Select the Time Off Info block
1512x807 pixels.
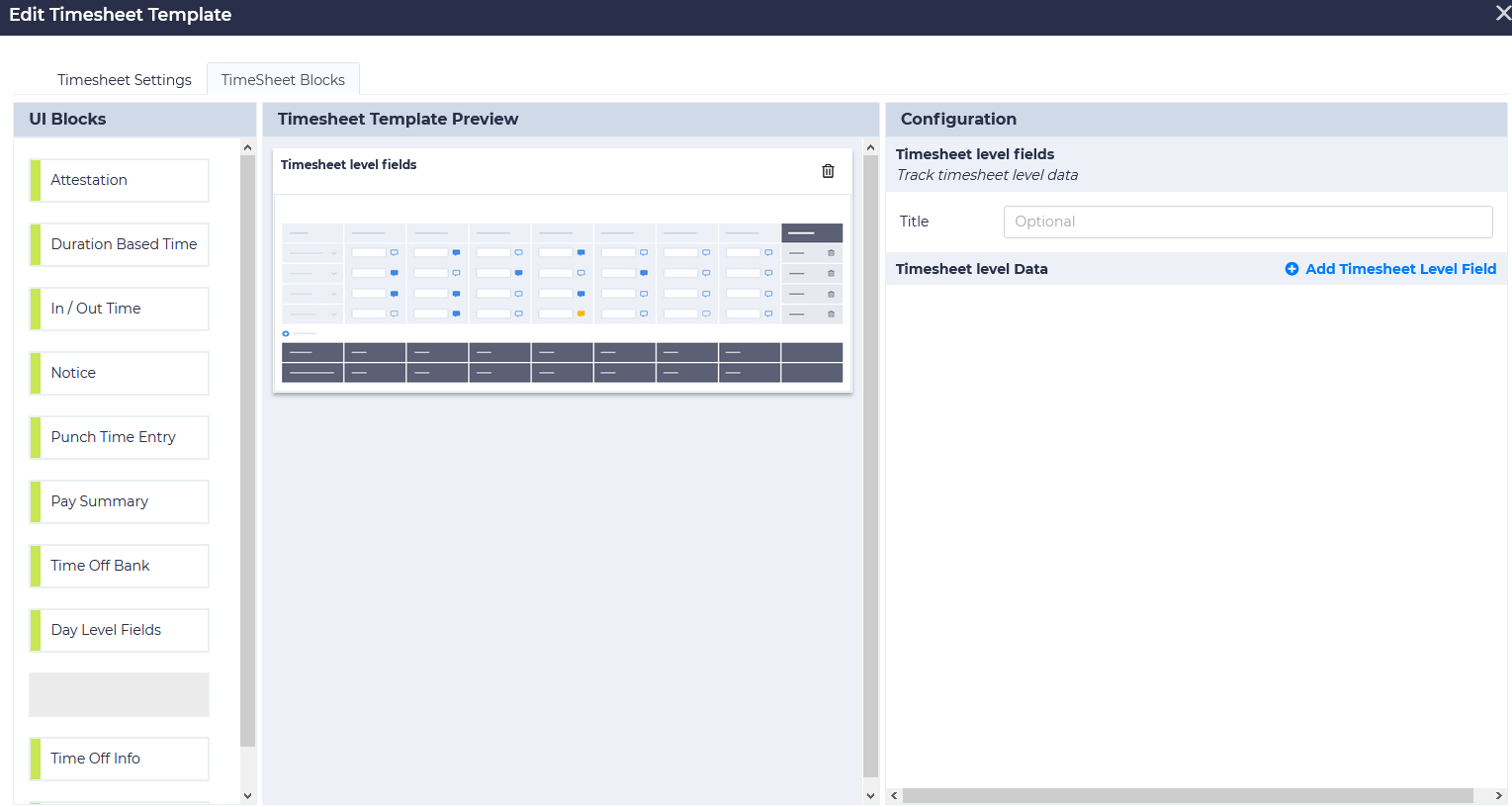pyautogui.click(x=120, y=759)
